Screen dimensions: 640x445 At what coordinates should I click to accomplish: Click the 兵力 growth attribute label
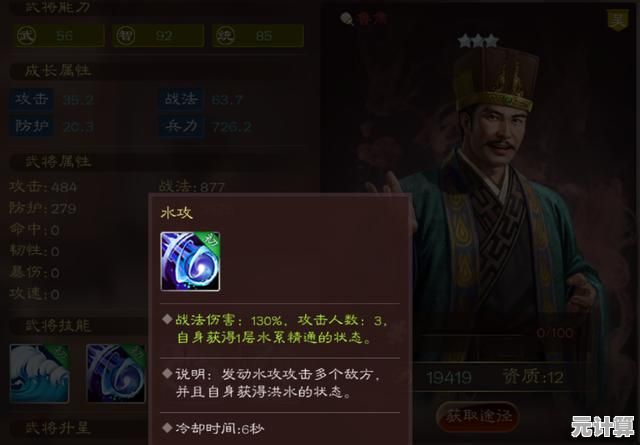pos(181,127)
